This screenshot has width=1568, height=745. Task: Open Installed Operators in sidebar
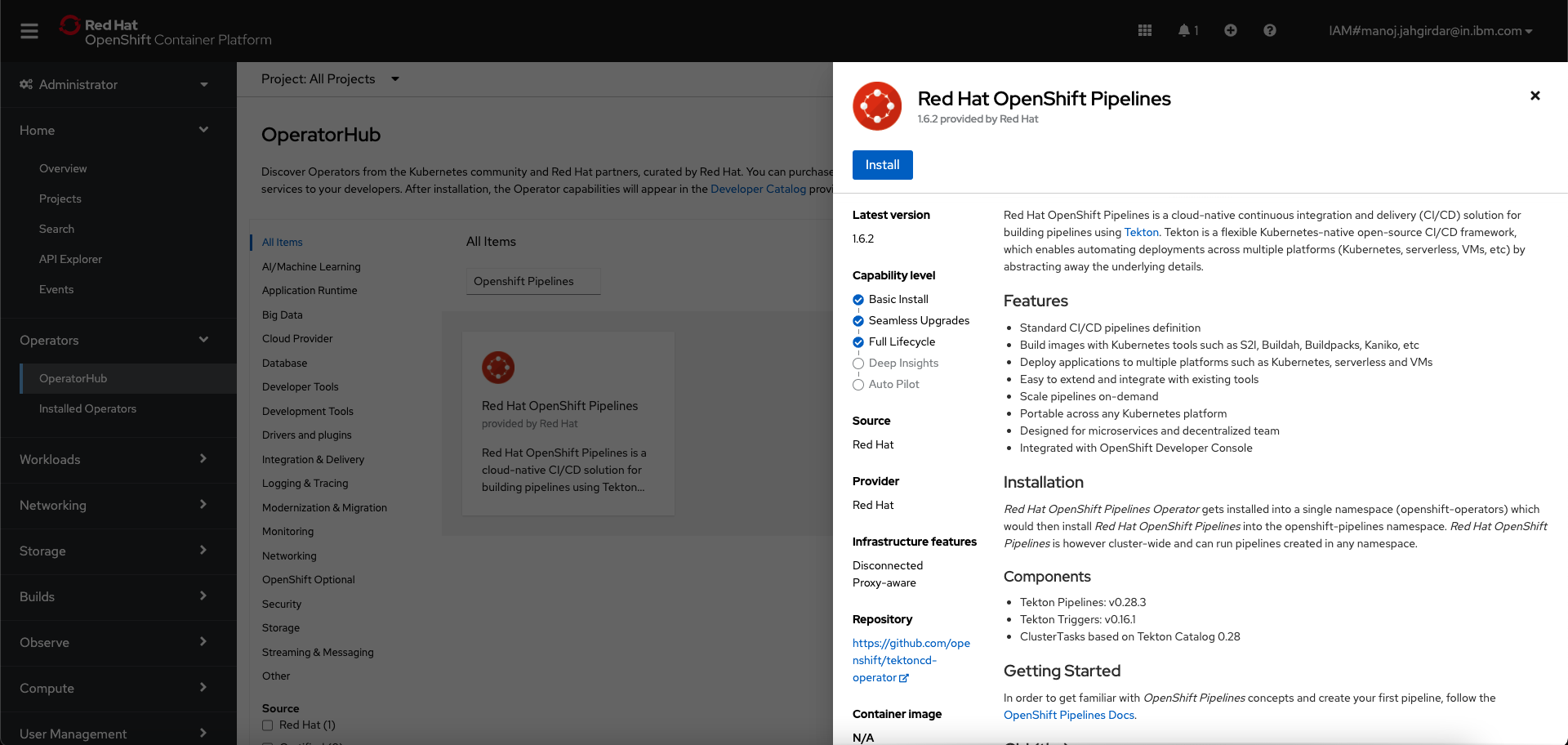(87, 408)
